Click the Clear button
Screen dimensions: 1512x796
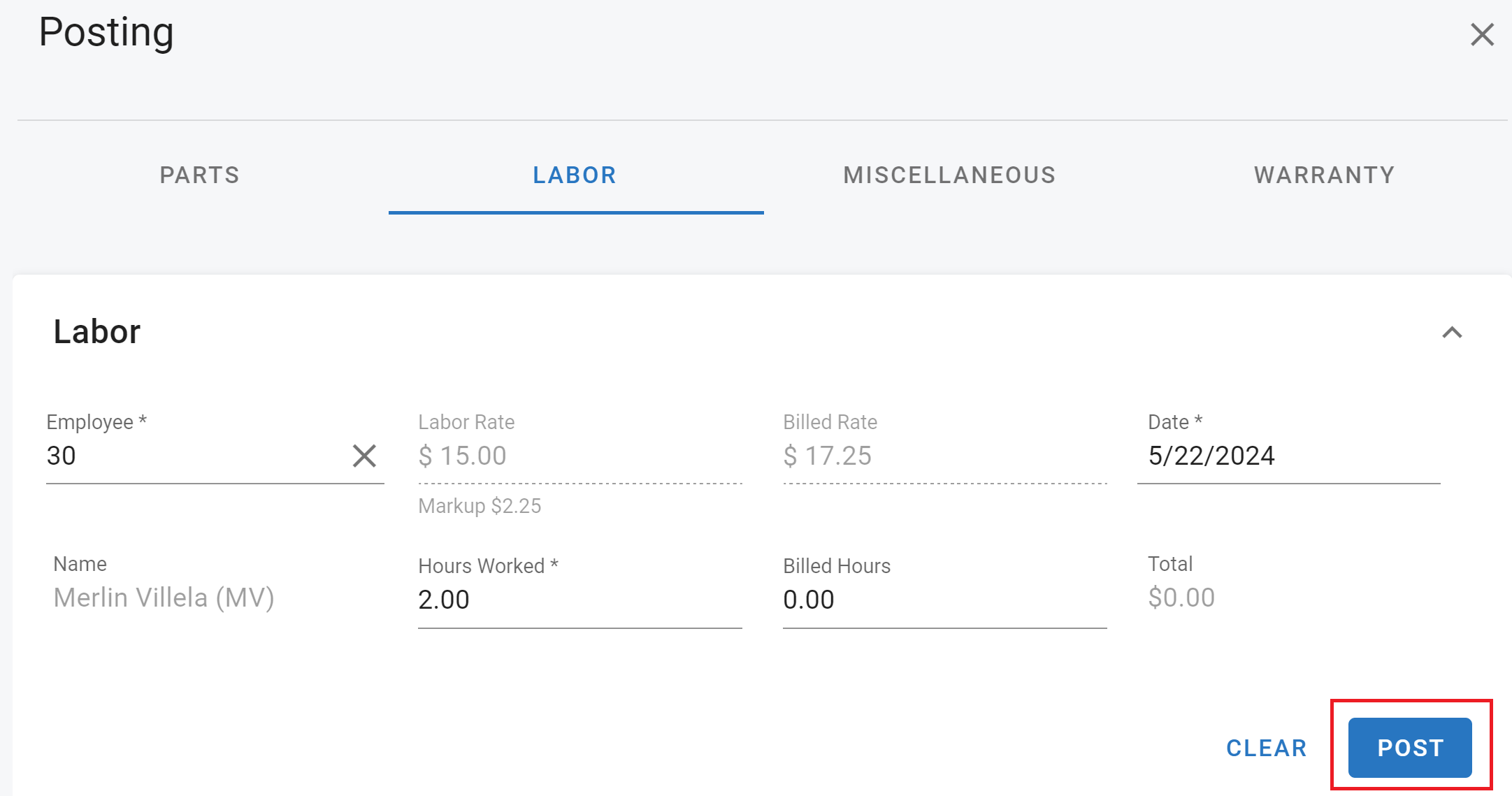[x=1266, y=748]
